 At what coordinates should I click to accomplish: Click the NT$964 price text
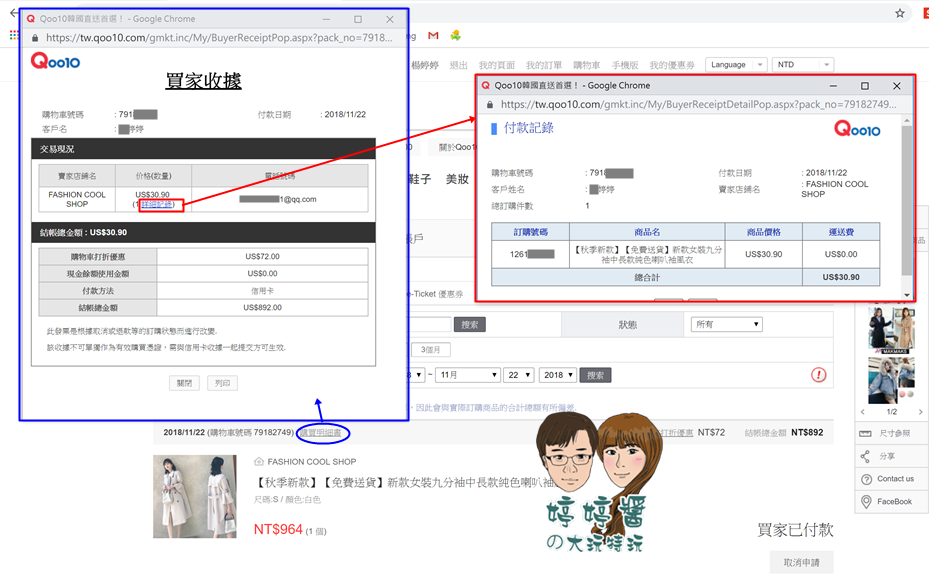coord(278,530)
